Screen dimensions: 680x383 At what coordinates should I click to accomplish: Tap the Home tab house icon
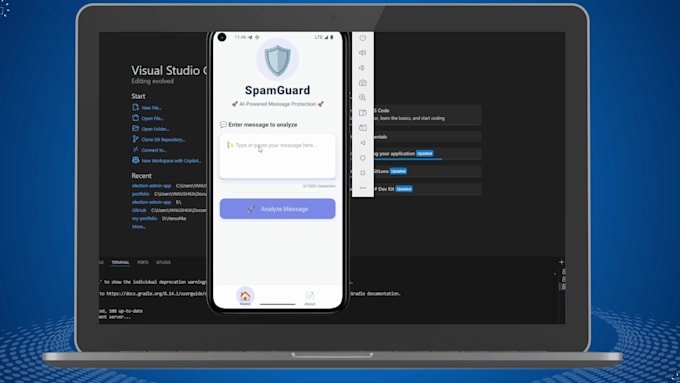click(245, 296)
